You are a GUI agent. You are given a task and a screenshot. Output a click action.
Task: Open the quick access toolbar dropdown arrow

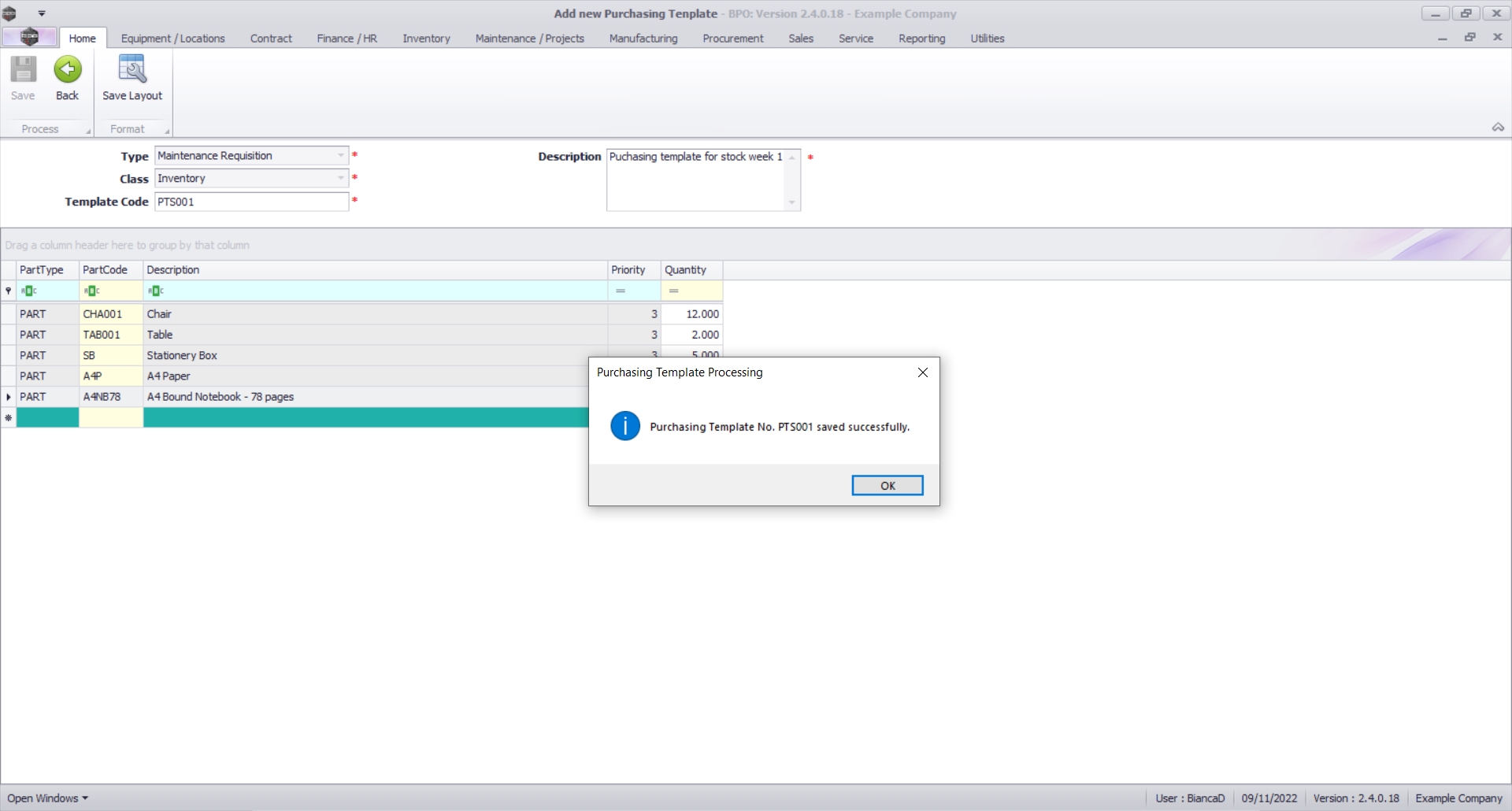coord(42,13)
